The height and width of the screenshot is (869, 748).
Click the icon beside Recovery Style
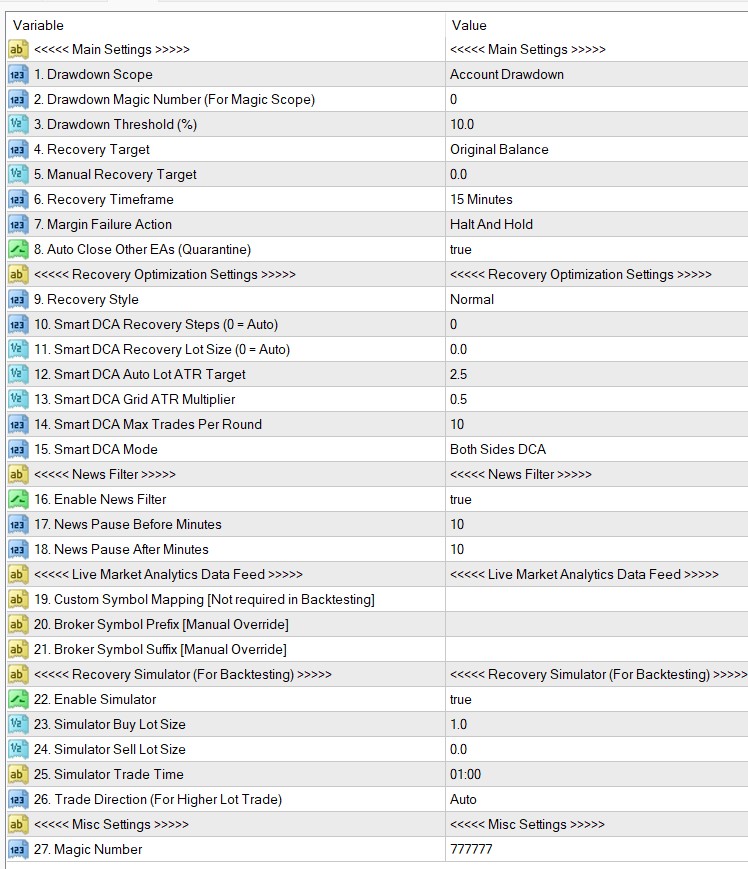[x=18, y=300]
